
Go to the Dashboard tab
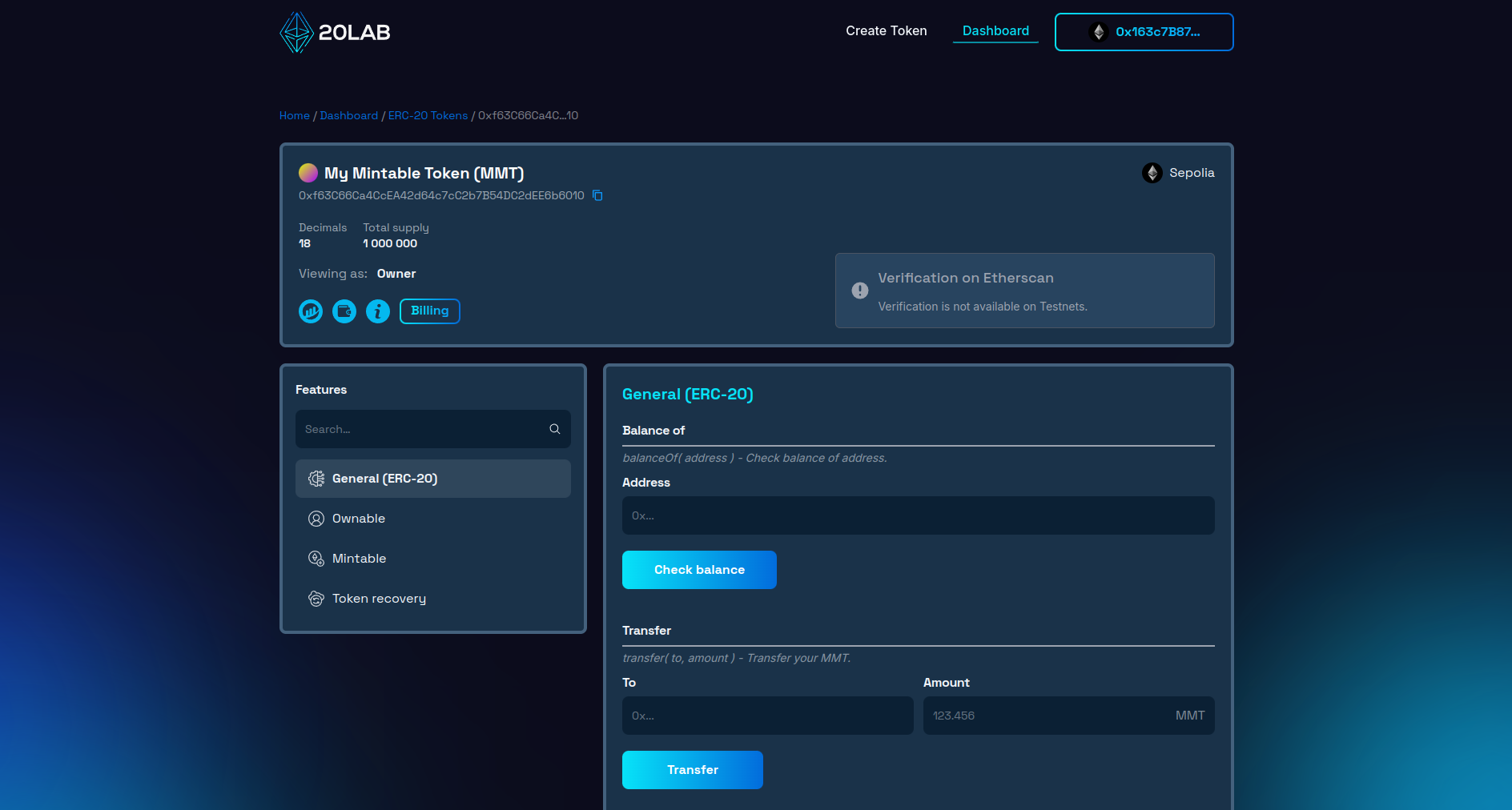[995, 31]
